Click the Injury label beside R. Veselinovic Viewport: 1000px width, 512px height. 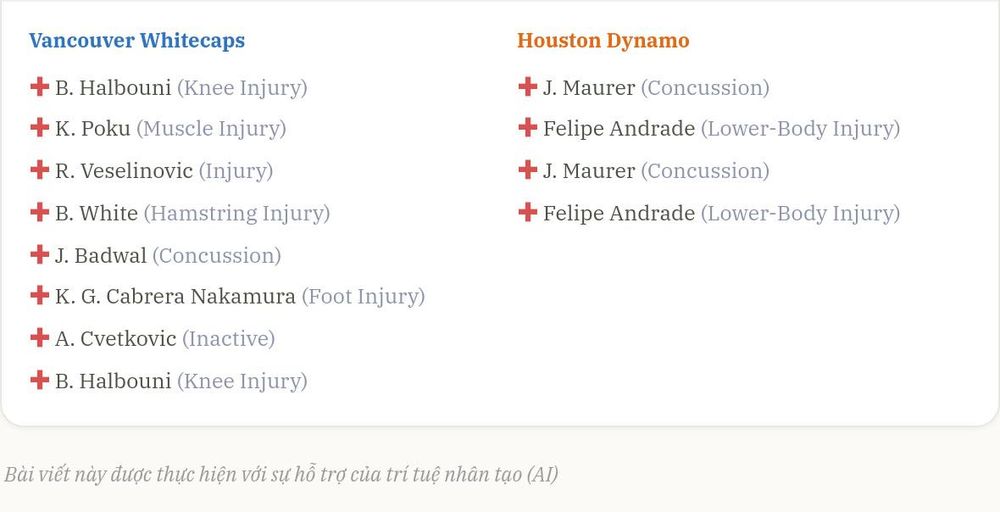pyautogui.click(x=236, y=172)
